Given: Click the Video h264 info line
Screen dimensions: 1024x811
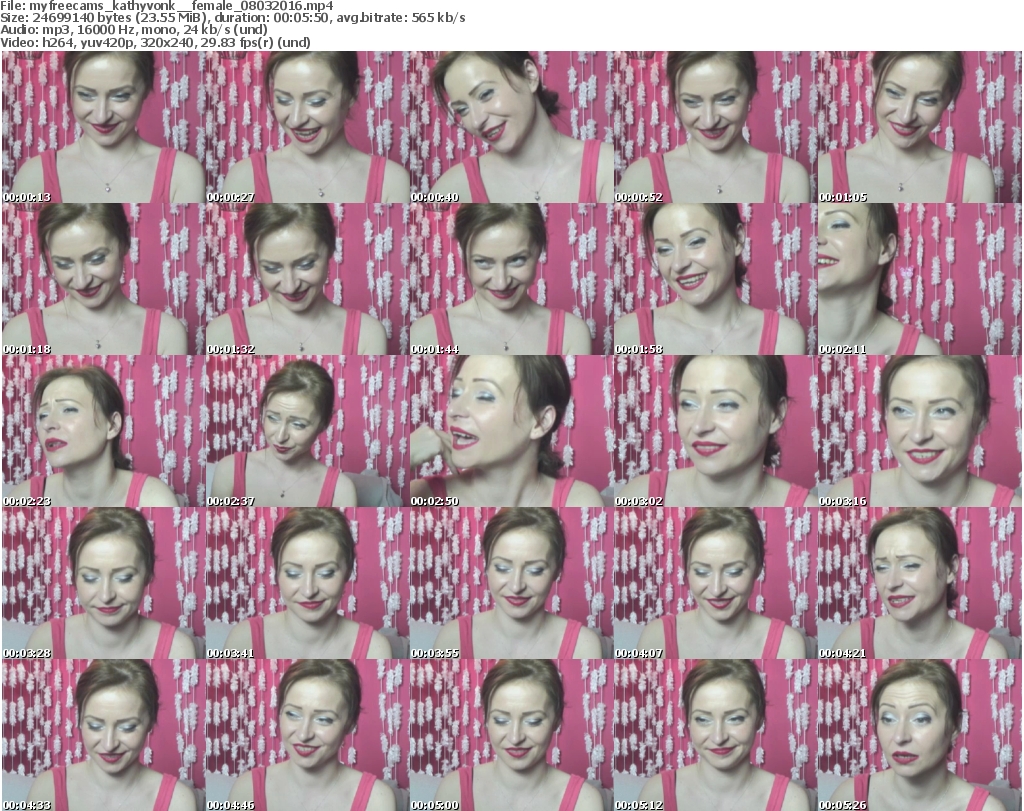Looking at the screenshot, I should 156,42.
